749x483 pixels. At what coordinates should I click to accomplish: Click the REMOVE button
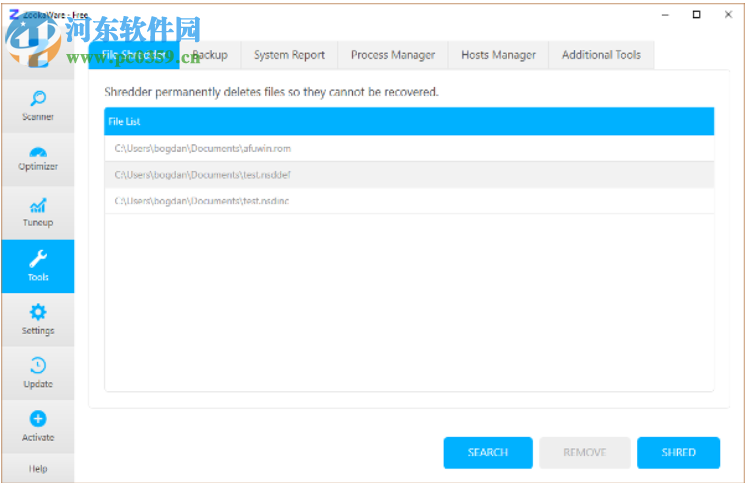[585, 452]
